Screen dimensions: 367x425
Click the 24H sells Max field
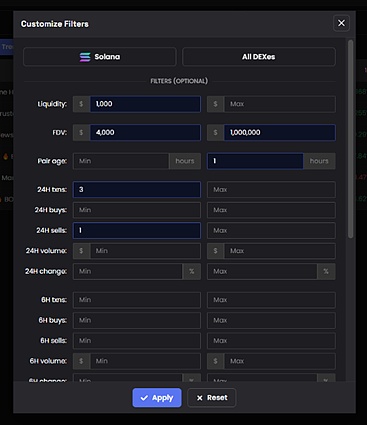pyautogui.click(x=271, y=231)
